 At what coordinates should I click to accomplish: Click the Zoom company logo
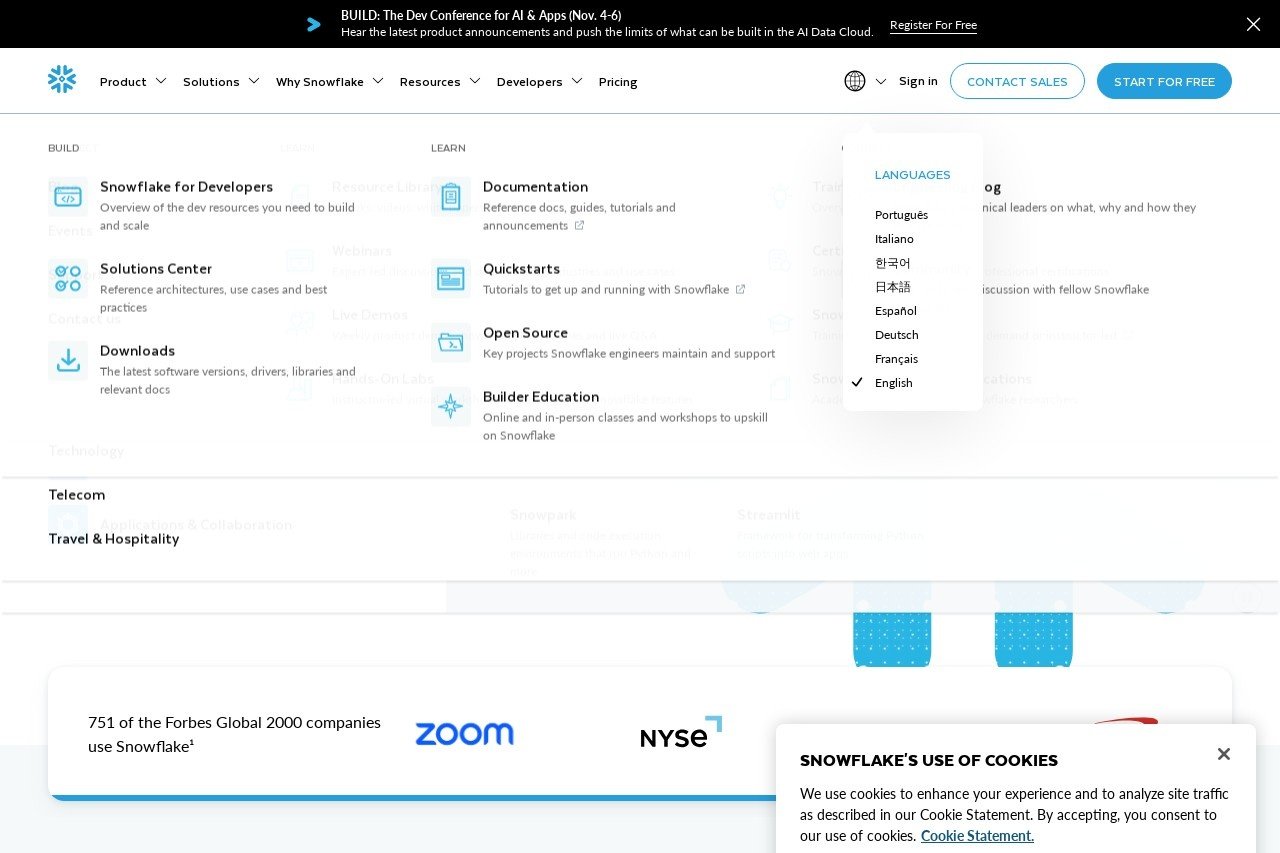464,734
